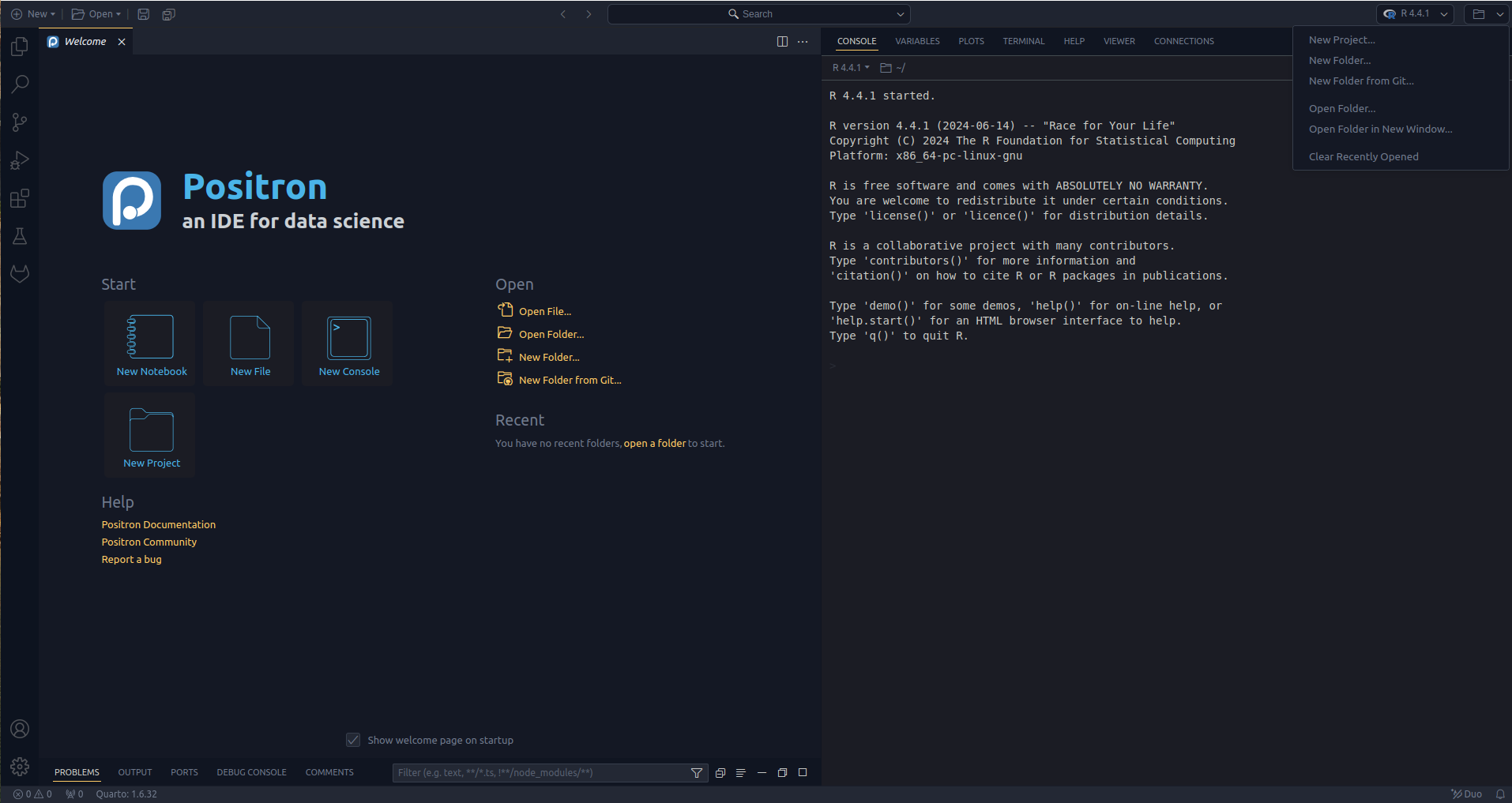Click the Save file toolbar icon

(143, 14)
